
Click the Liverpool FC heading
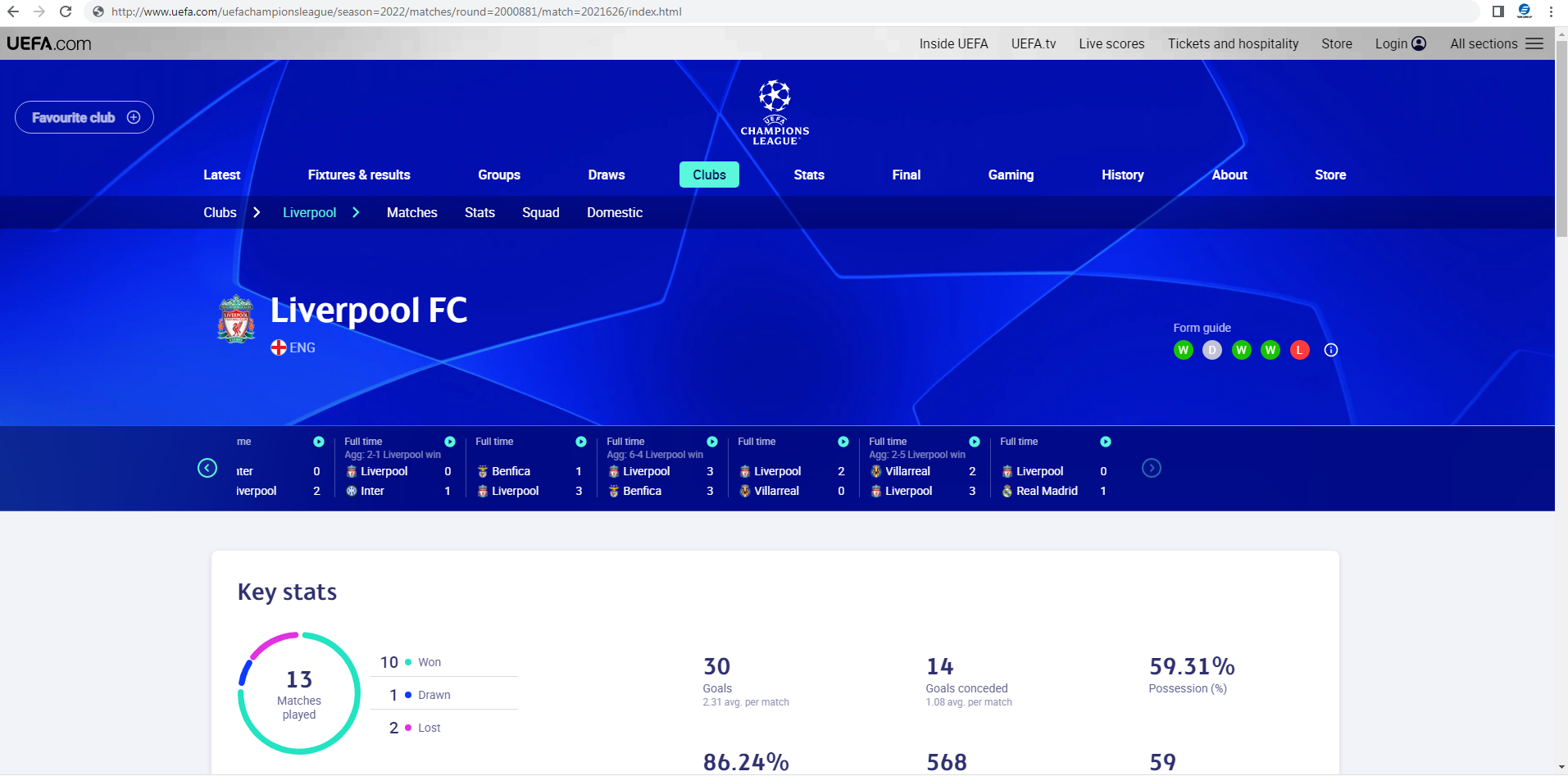[x=369, y=310]
